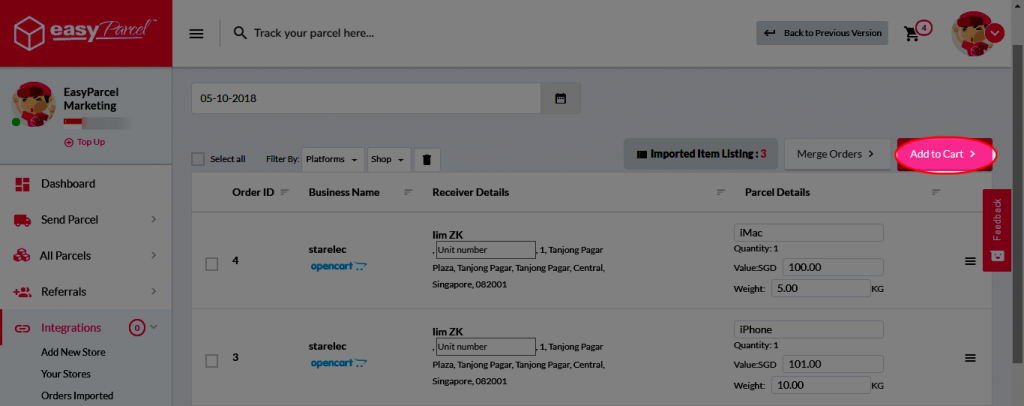Click weight field showing 5.00
This screenshot has width=1024, height=406.
821,288
